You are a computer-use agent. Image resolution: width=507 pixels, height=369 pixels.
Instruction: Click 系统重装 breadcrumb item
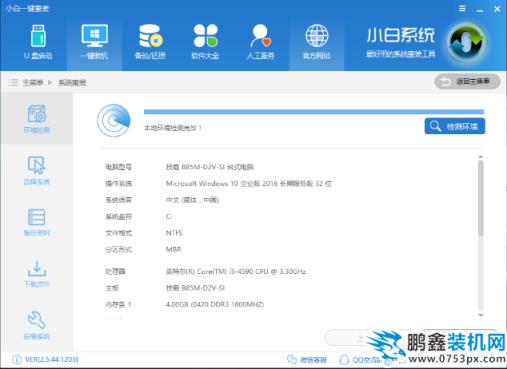[72, 82]
